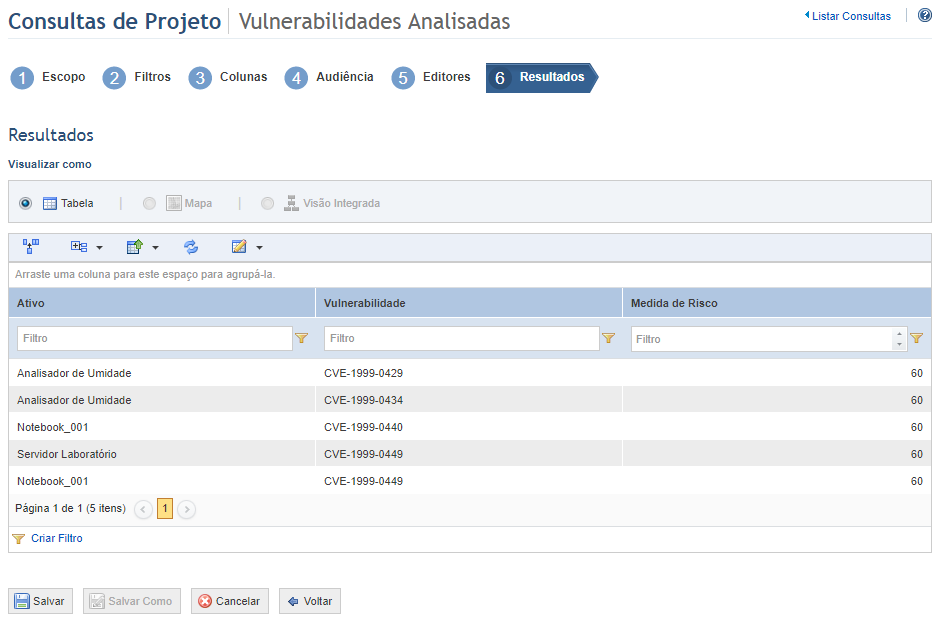Image resolution: width=940 pixels, height=625 pixels.
Task: Open the export dropdown arrow
Action: (155, 247)
